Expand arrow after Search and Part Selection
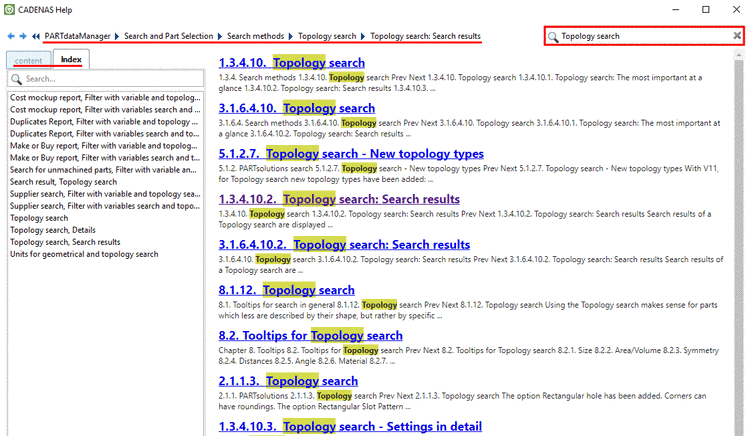Image resolution: width=750 pixels, height=436 pixels. click(220, 36)
